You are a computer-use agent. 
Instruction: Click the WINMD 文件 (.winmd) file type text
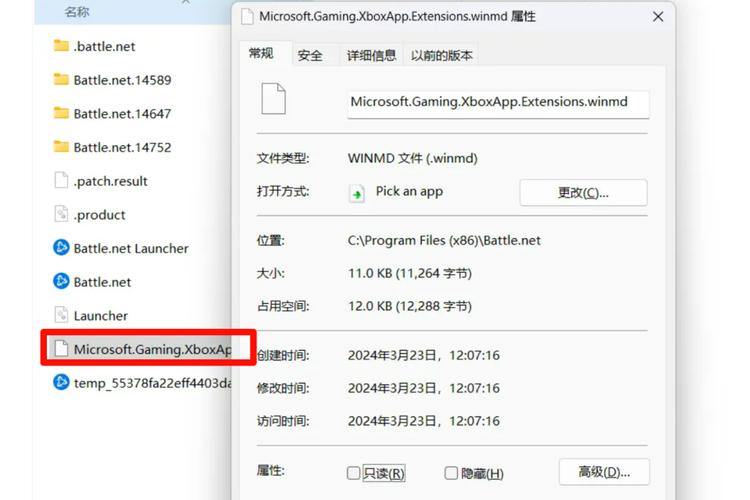413,158
